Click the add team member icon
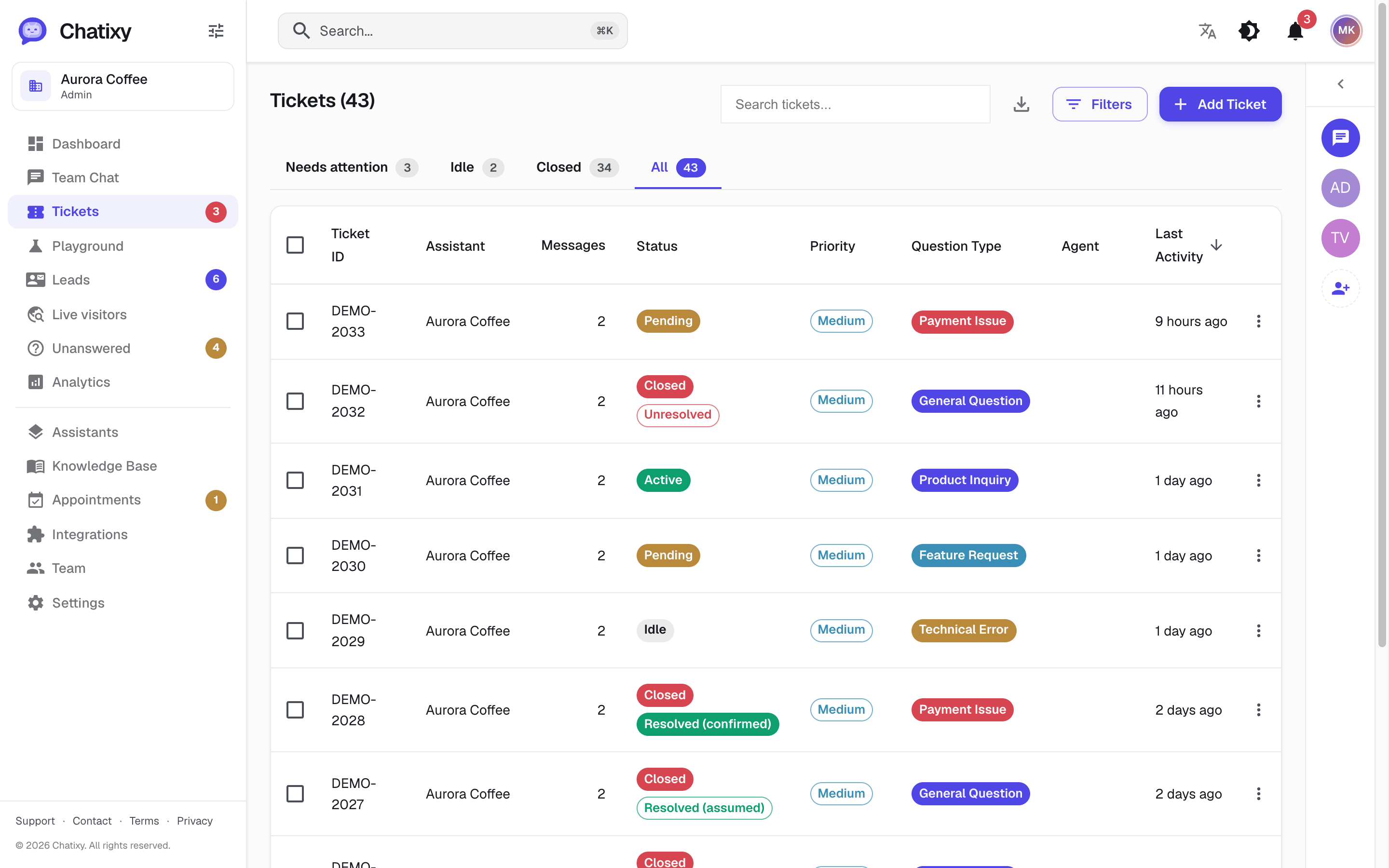 coord(1340,288)
